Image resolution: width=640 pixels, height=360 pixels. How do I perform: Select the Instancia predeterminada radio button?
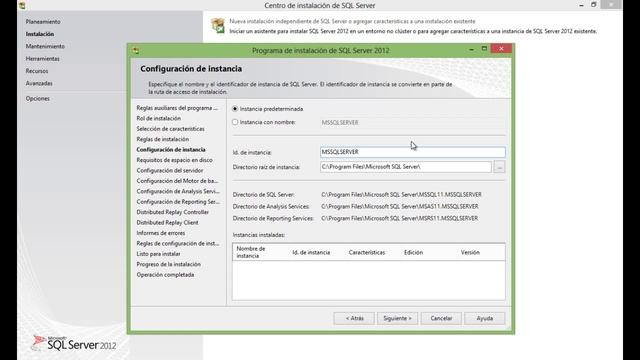pos(235,109)
